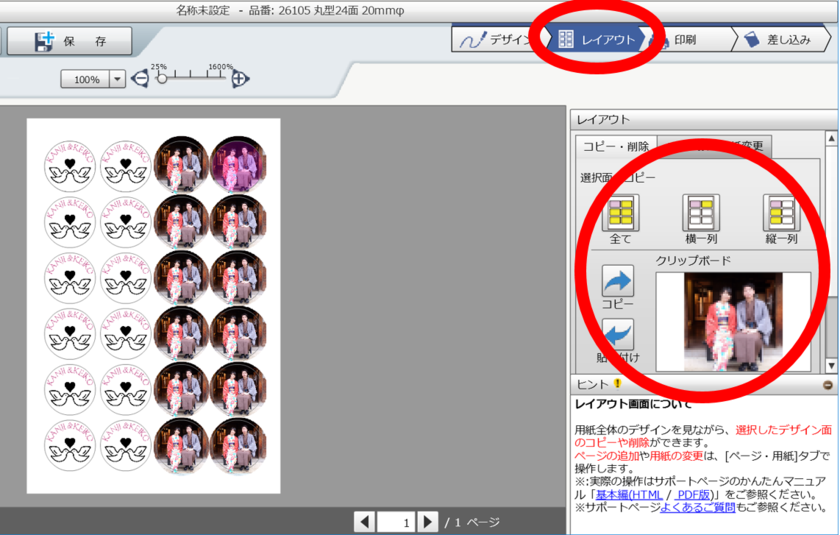Open the 差し込み (Merge) tab
Screen dimensions: 840x535
[x=781, y=40]
